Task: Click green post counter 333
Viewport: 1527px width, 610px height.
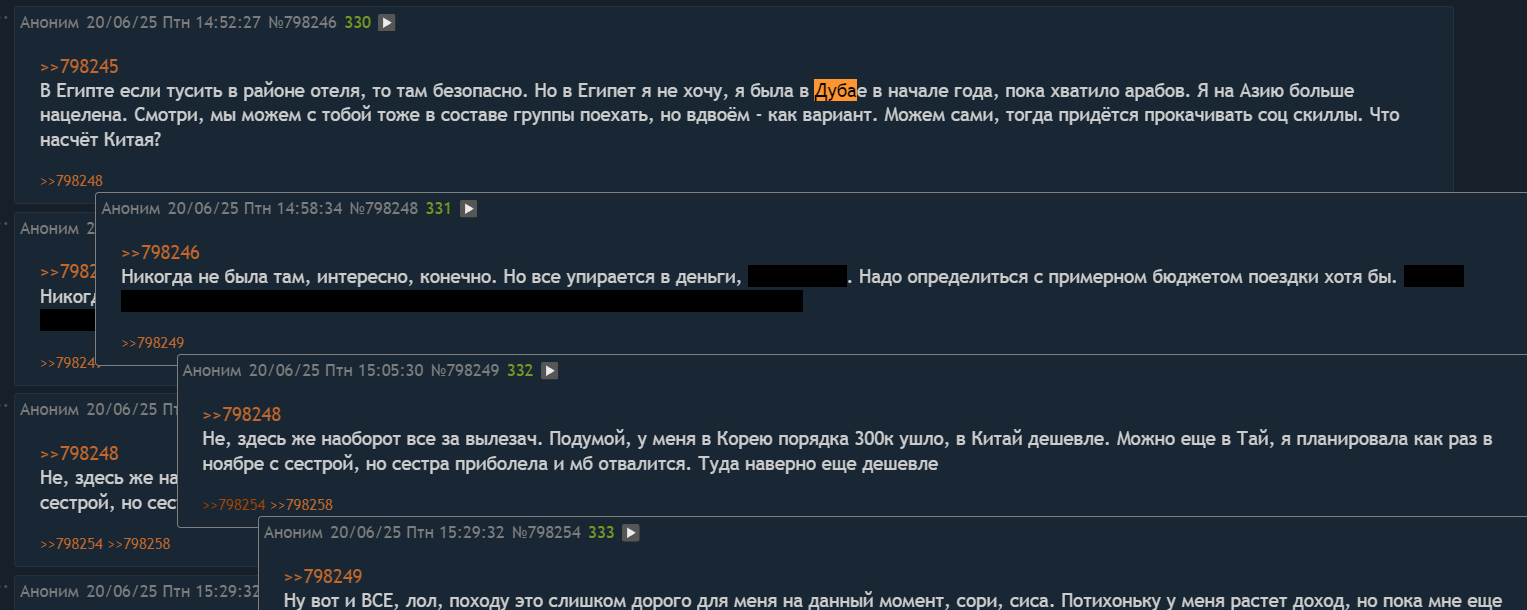Action: click(x=601, y=533)
